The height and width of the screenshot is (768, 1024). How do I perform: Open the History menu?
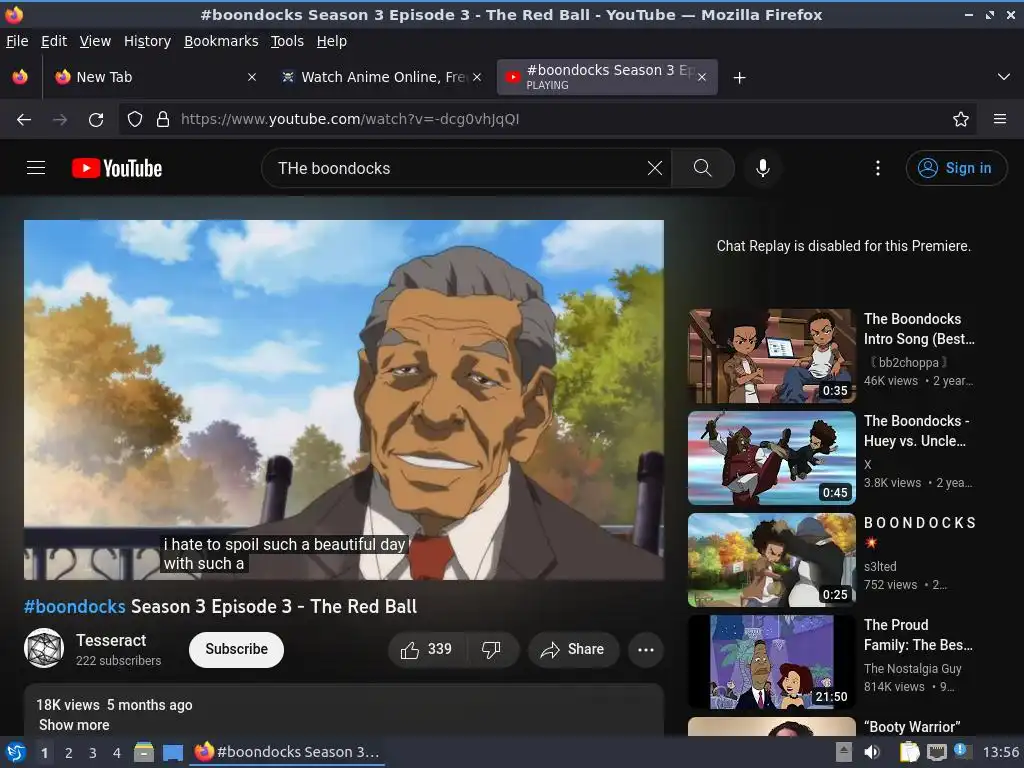[147, 41]
